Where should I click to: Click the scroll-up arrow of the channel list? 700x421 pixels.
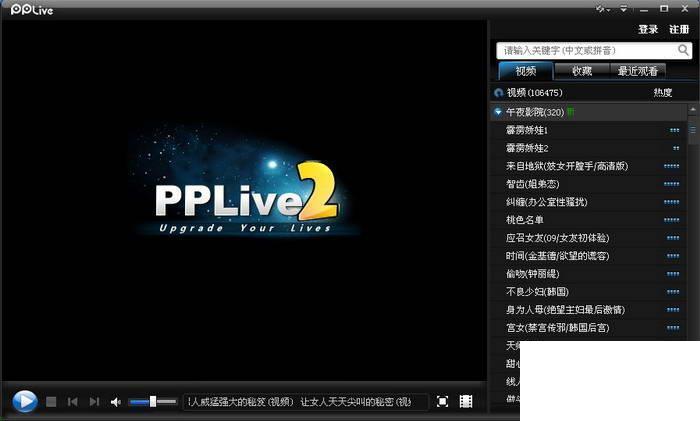click(693, 109)
